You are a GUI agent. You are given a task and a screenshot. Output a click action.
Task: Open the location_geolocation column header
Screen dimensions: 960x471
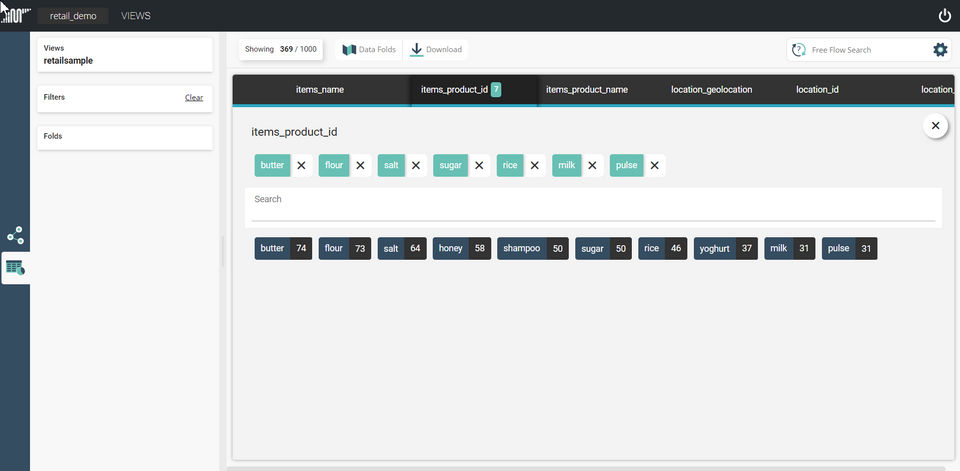click(x=711, y=90)
